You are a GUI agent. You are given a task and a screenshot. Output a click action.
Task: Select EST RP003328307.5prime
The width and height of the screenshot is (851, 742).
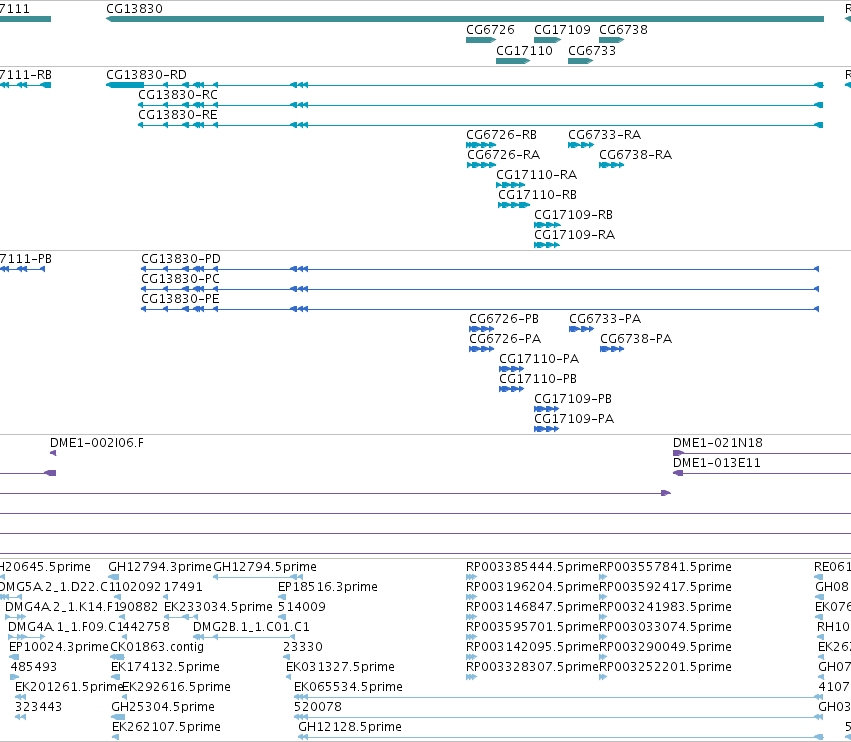point(471,677)
